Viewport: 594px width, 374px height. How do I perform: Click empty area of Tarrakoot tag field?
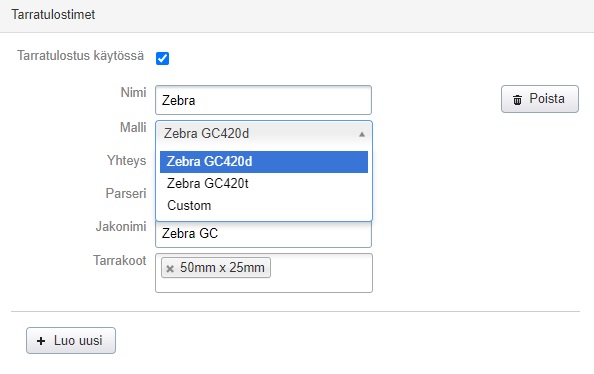(320, 273)
